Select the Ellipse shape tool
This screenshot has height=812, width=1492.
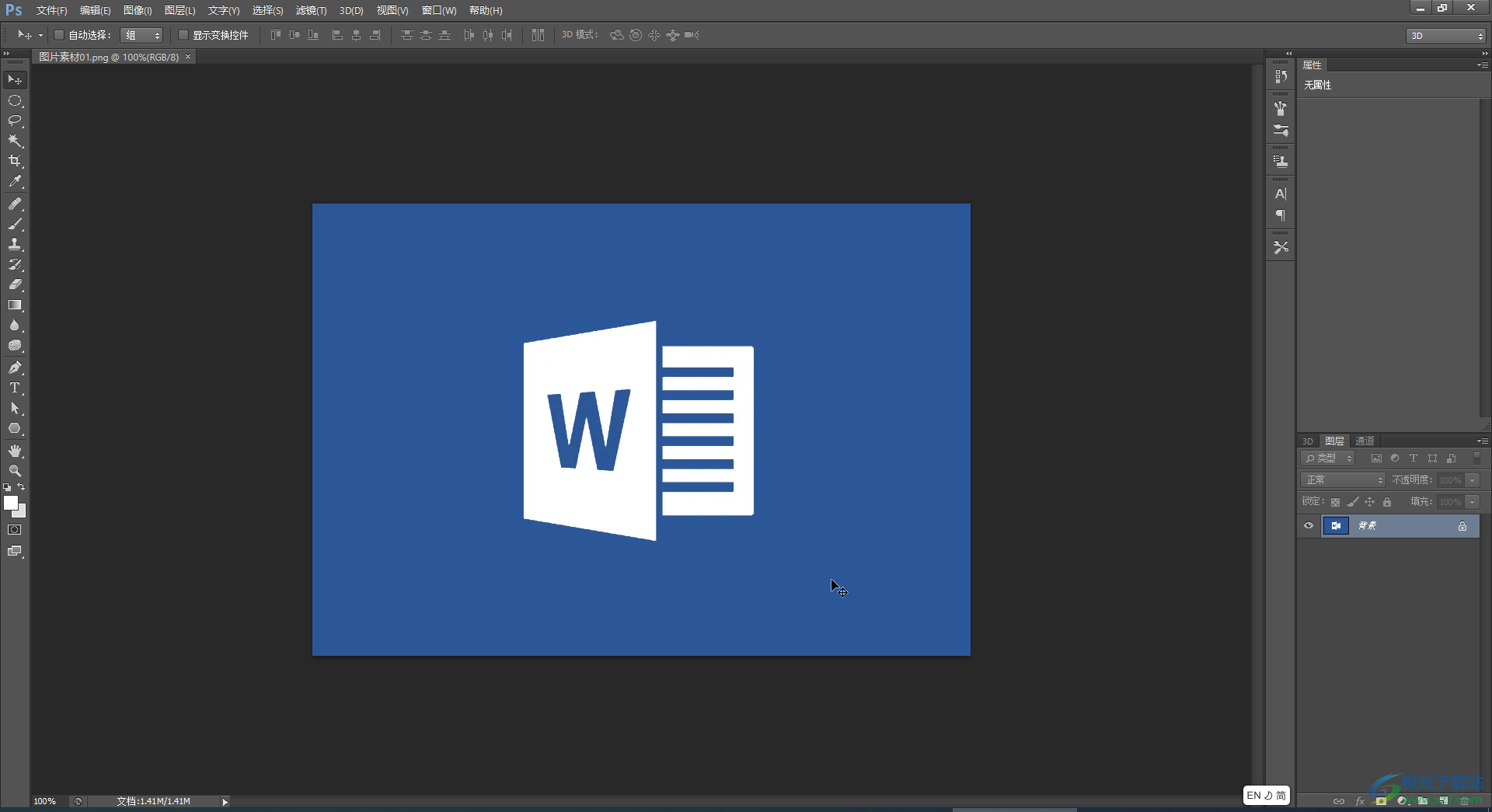click(x=15, y=428)
